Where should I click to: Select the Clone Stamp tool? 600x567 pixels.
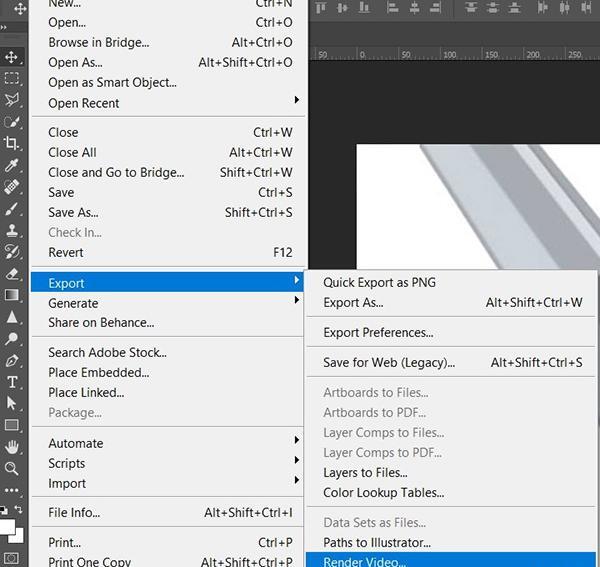point(11,230)
